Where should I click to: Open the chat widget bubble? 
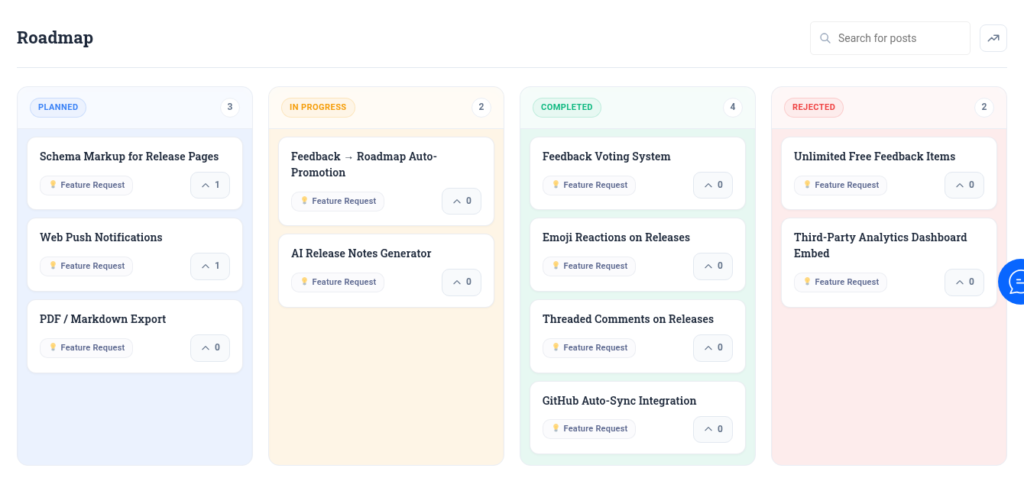coord(1012,281)
